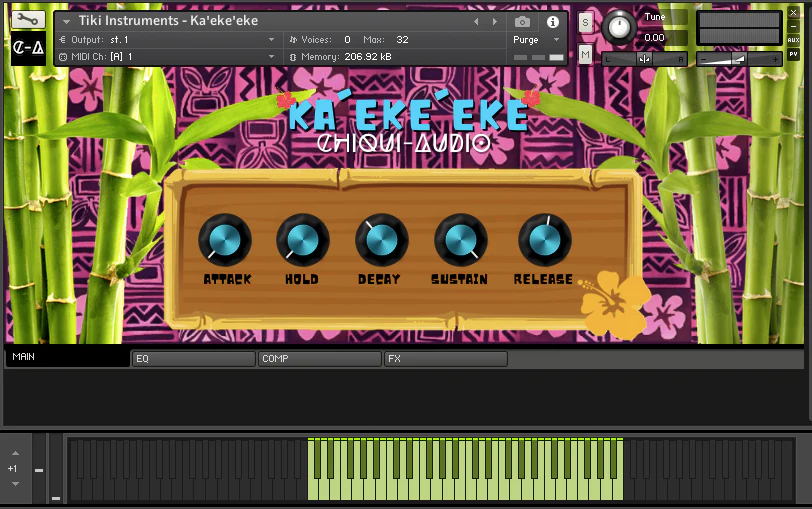Screen dimensions: 812x509
Task: Click the pan center icon
Action: coord(644,59)
